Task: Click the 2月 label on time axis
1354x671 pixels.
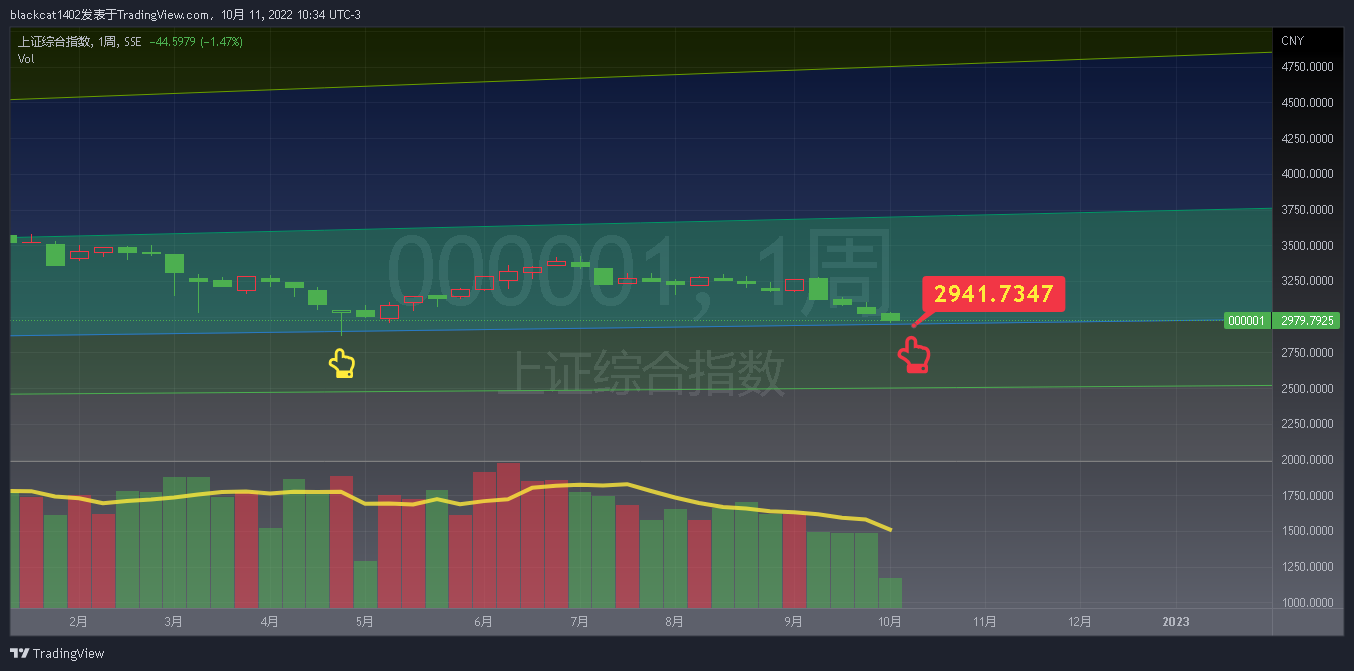Action: pyautogui.click(x=78, y=622)
